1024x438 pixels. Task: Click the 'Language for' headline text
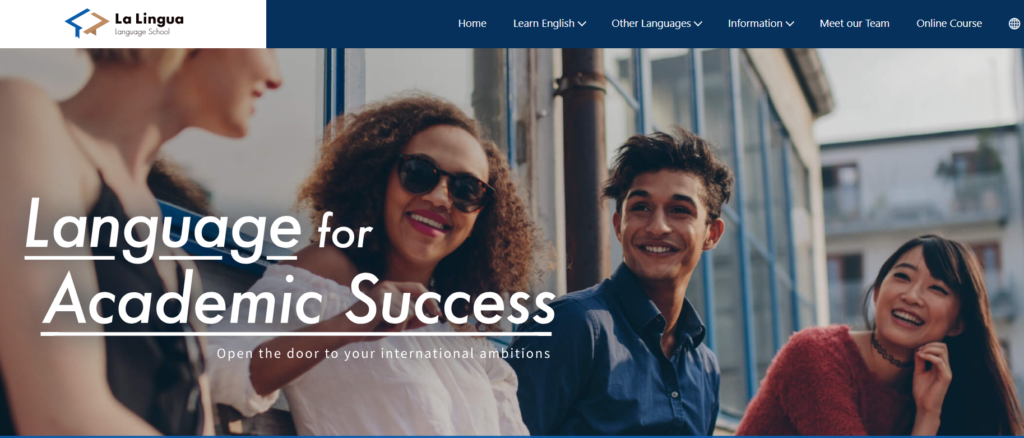click(x=199, y=230)
